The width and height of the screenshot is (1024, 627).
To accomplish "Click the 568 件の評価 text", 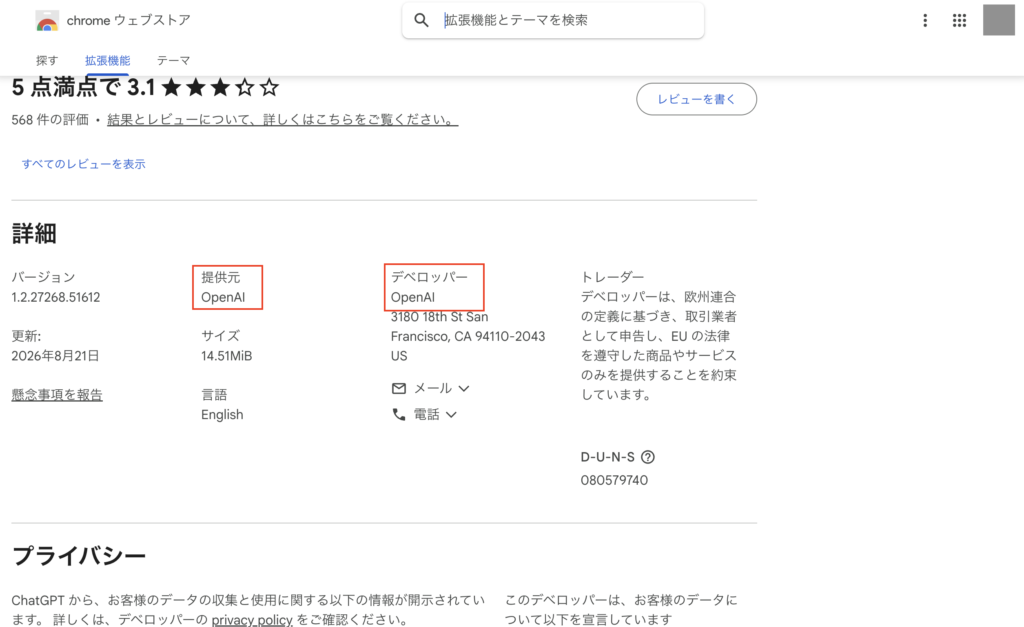I will (x=50, y=120).
